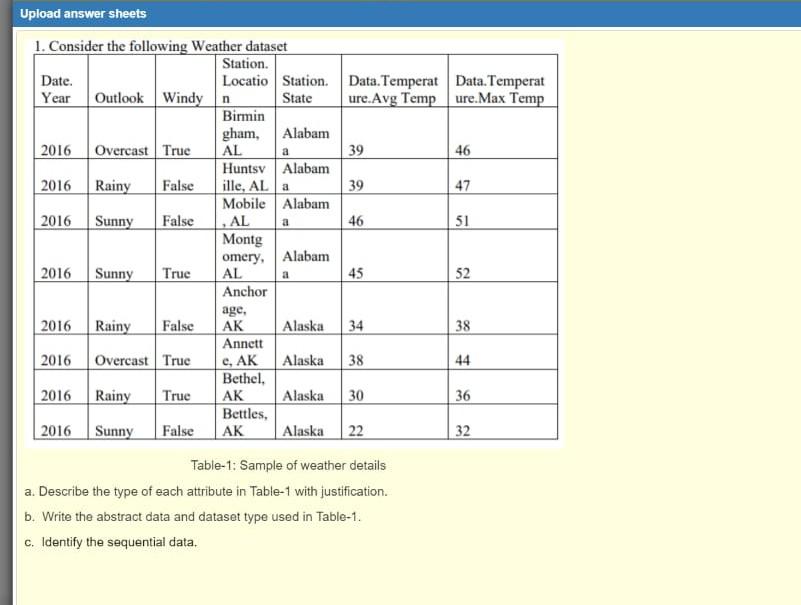
Task: Click the Max Temp value 47
Action: (x=462, y=185)
